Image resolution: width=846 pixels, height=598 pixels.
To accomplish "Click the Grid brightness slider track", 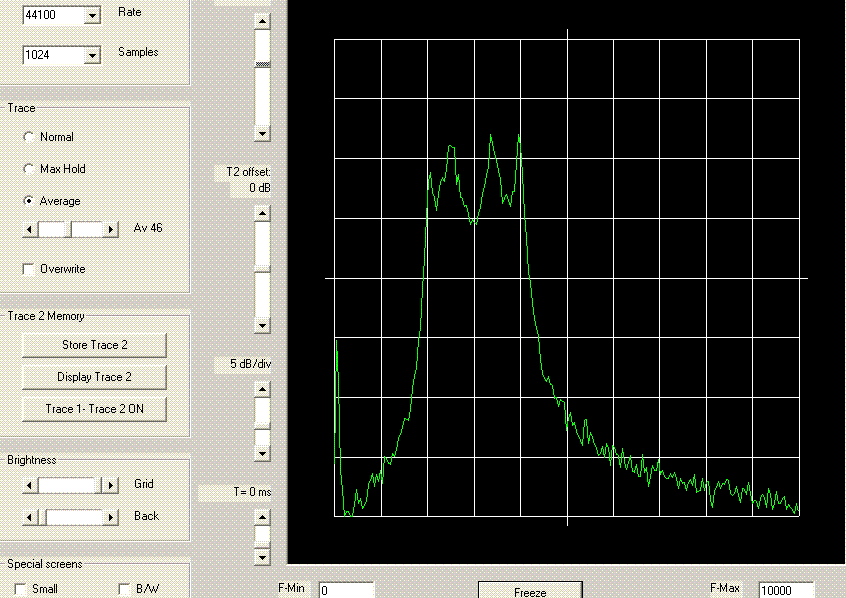I will pos(70,485).
